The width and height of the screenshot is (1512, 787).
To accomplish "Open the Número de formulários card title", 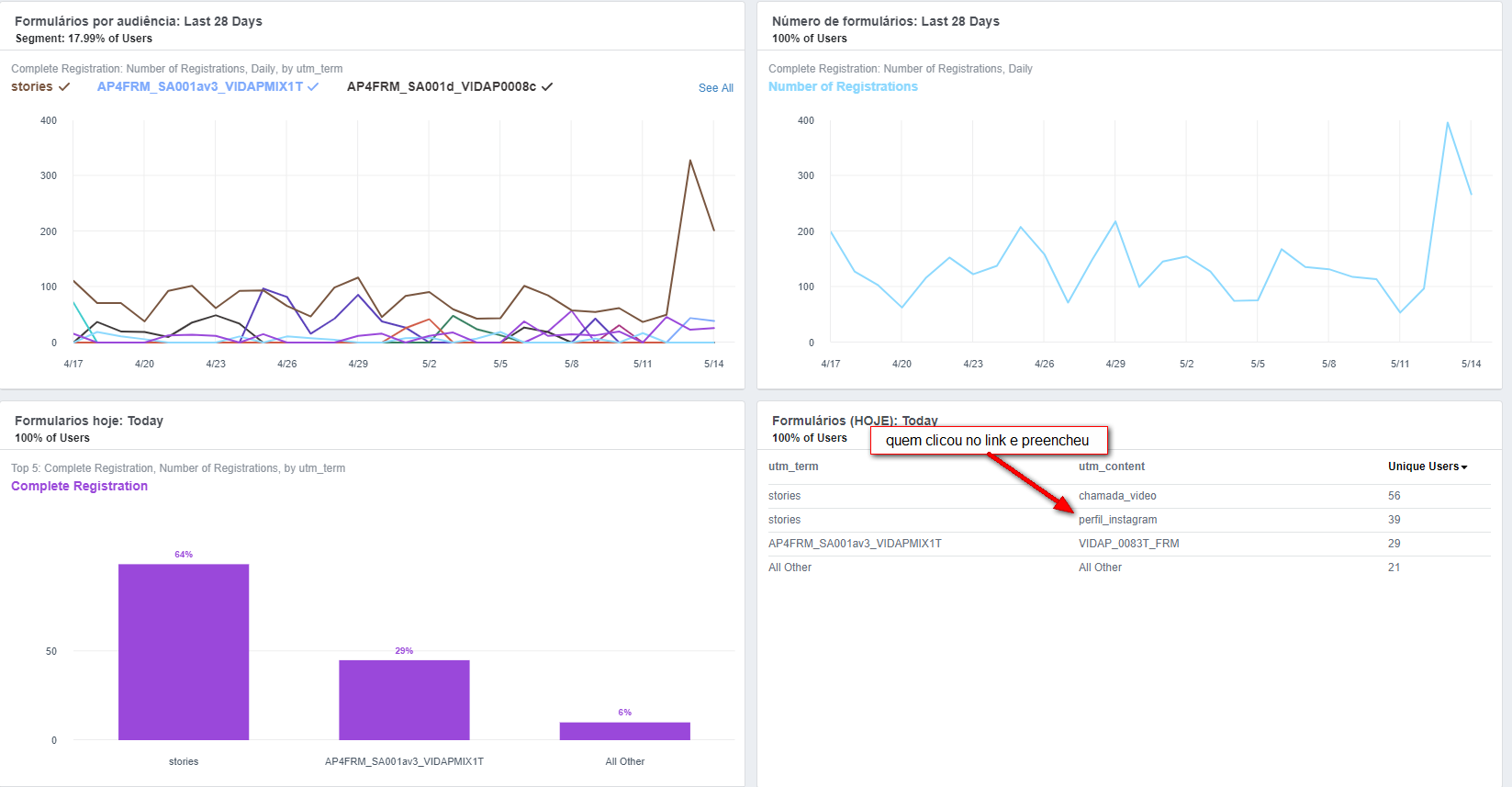I will pos(885,21).
